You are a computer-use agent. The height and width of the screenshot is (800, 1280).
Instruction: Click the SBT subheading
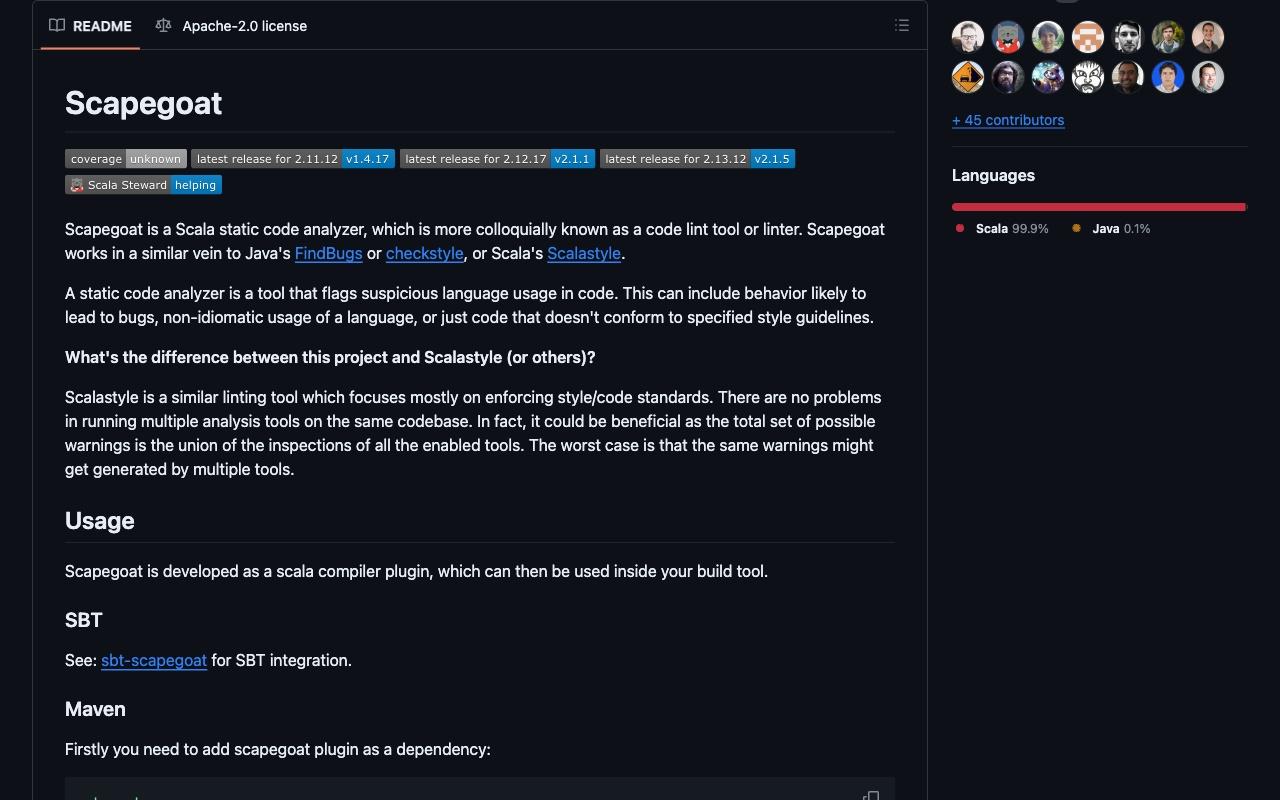pyautogui.click(x=83, y=620)
